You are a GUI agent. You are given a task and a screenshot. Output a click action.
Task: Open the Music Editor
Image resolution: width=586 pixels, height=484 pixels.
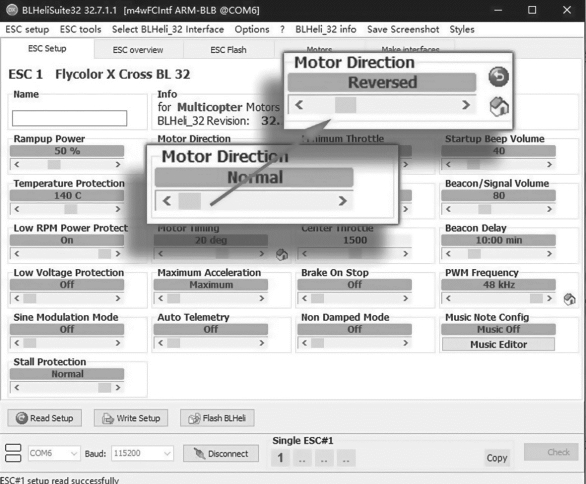pyautogui.click(x=498, y=344)
